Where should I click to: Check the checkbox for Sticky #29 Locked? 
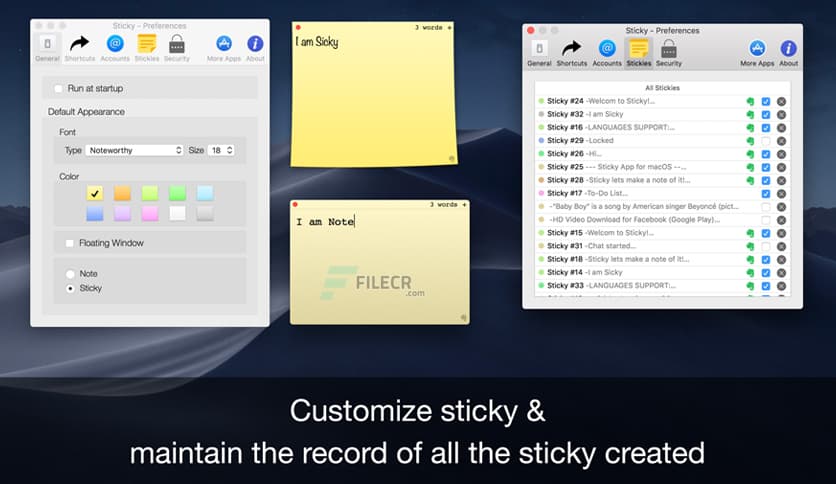766,141
